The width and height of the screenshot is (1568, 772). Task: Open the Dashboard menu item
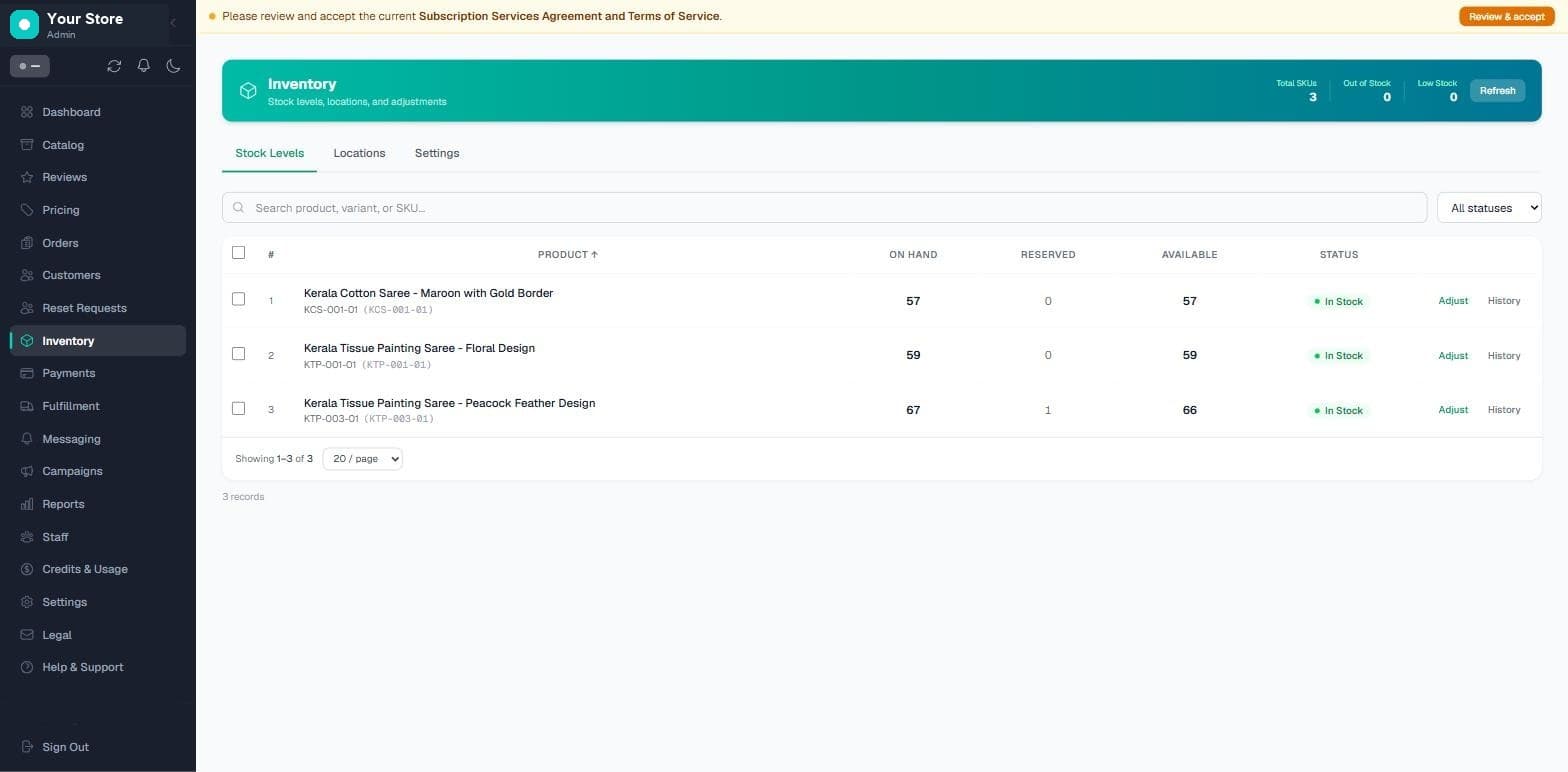pos(97,112)
